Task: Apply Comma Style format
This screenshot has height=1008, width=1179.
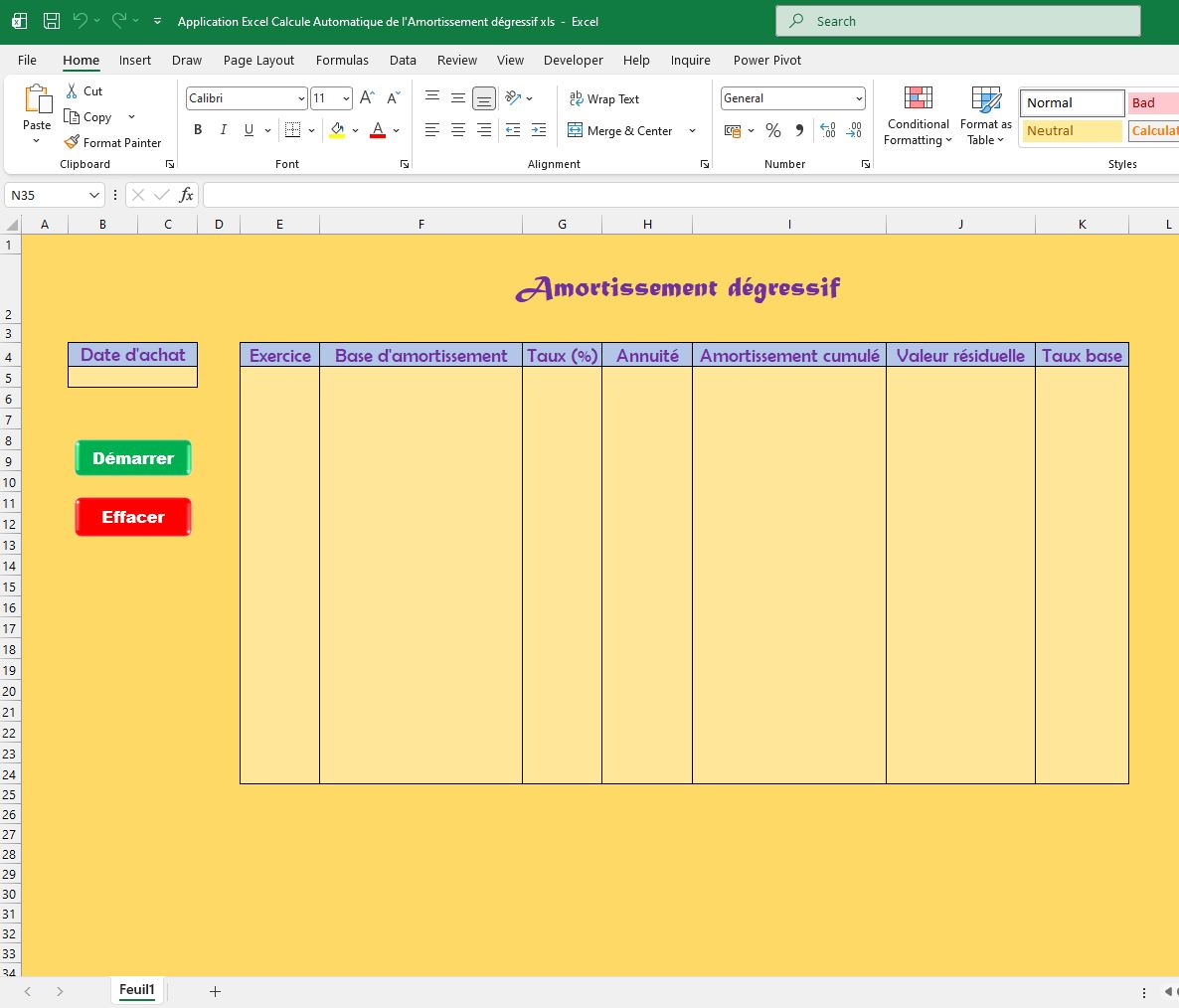Action: 799,130
